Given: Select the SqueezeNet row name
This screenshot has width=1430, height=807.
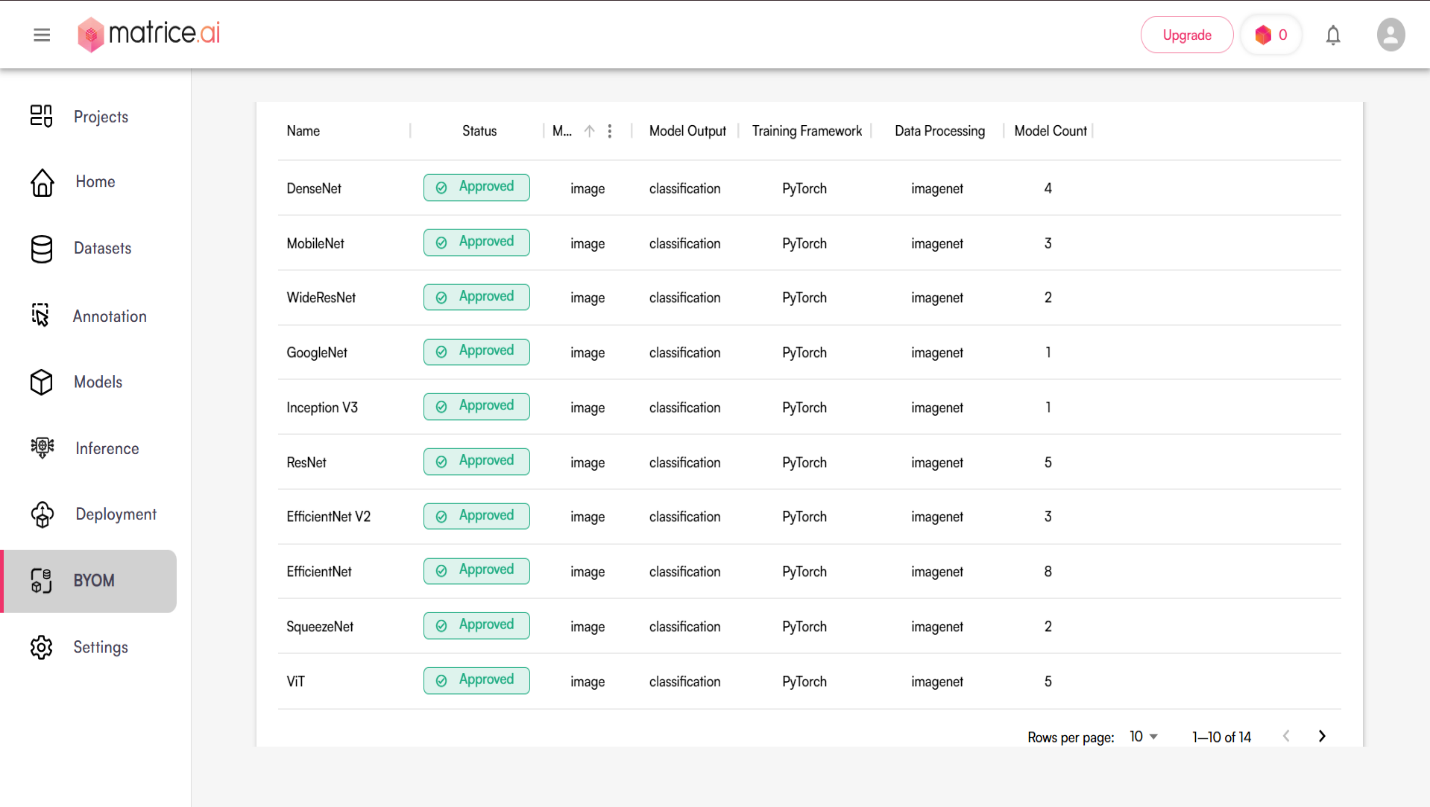Looking at the screenshot, I should click(320, 626).
